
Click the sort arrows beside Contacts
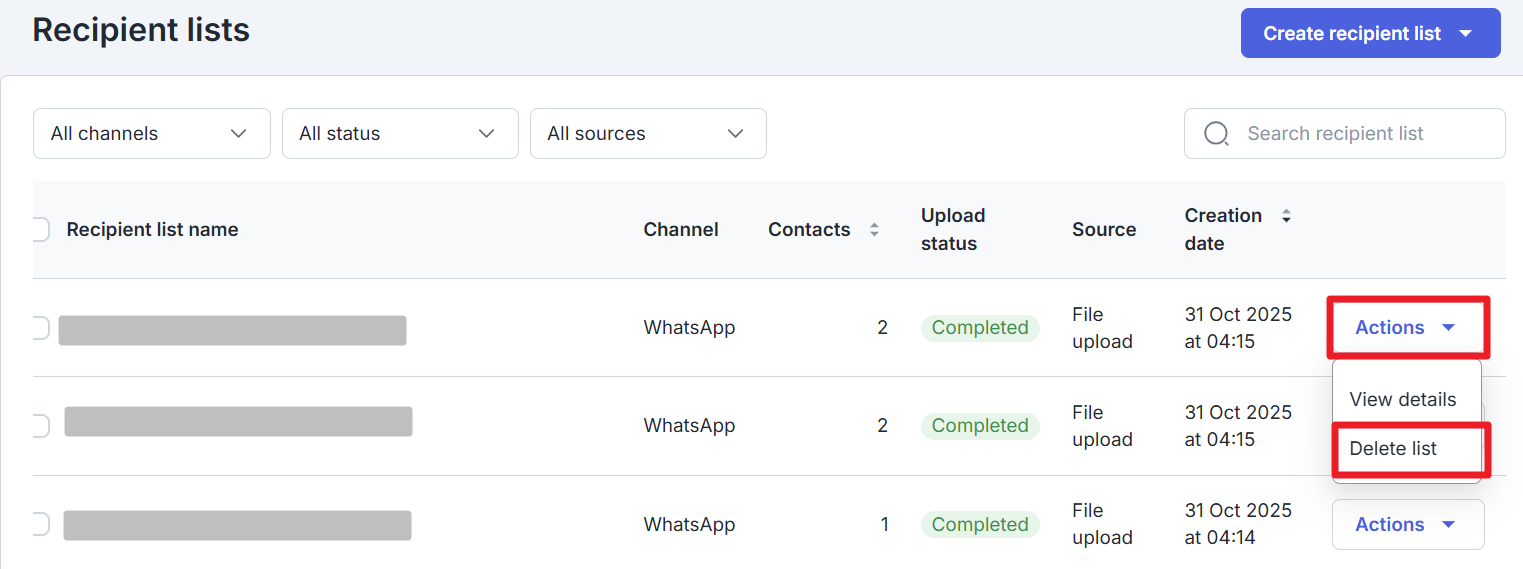tap(874, 230)
